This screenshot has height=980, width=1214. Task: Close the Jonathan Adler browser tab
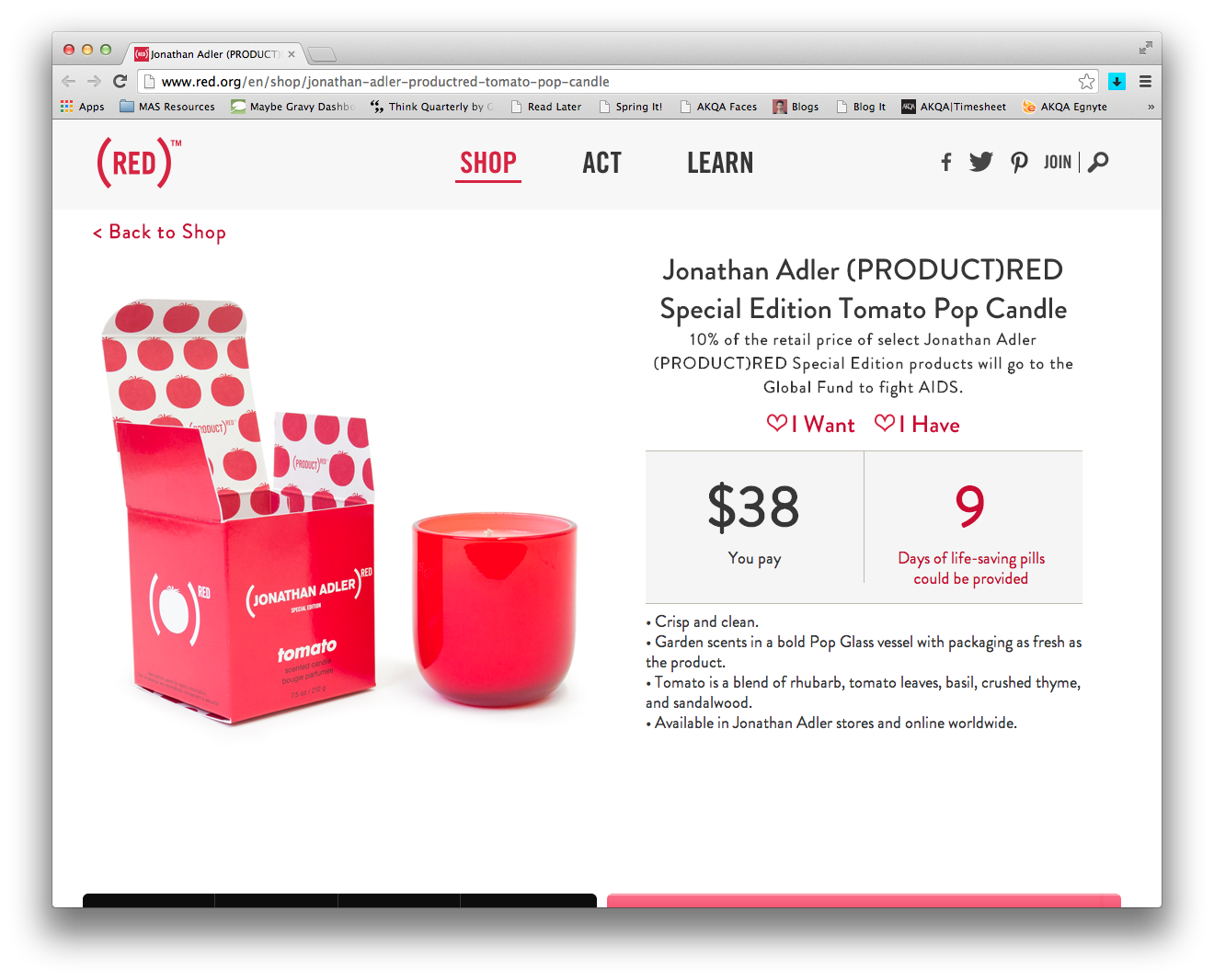coord(292,54)
